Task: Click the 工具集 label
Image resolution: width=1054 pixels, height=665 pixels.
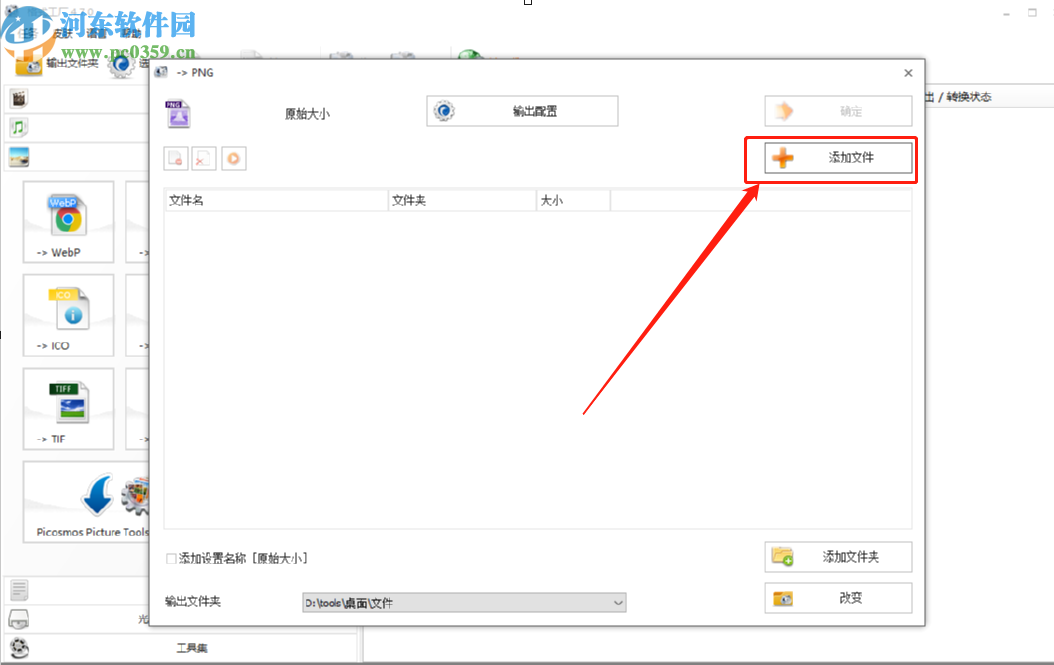Action: (192, 648)
